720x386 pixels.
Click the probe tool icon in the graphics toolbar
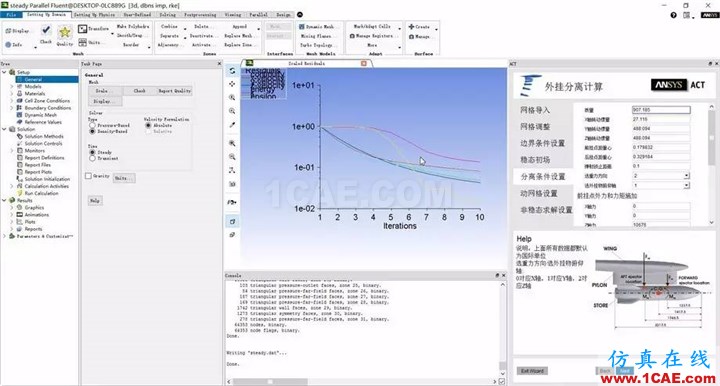pyautogui.click(x=232, y=125)
